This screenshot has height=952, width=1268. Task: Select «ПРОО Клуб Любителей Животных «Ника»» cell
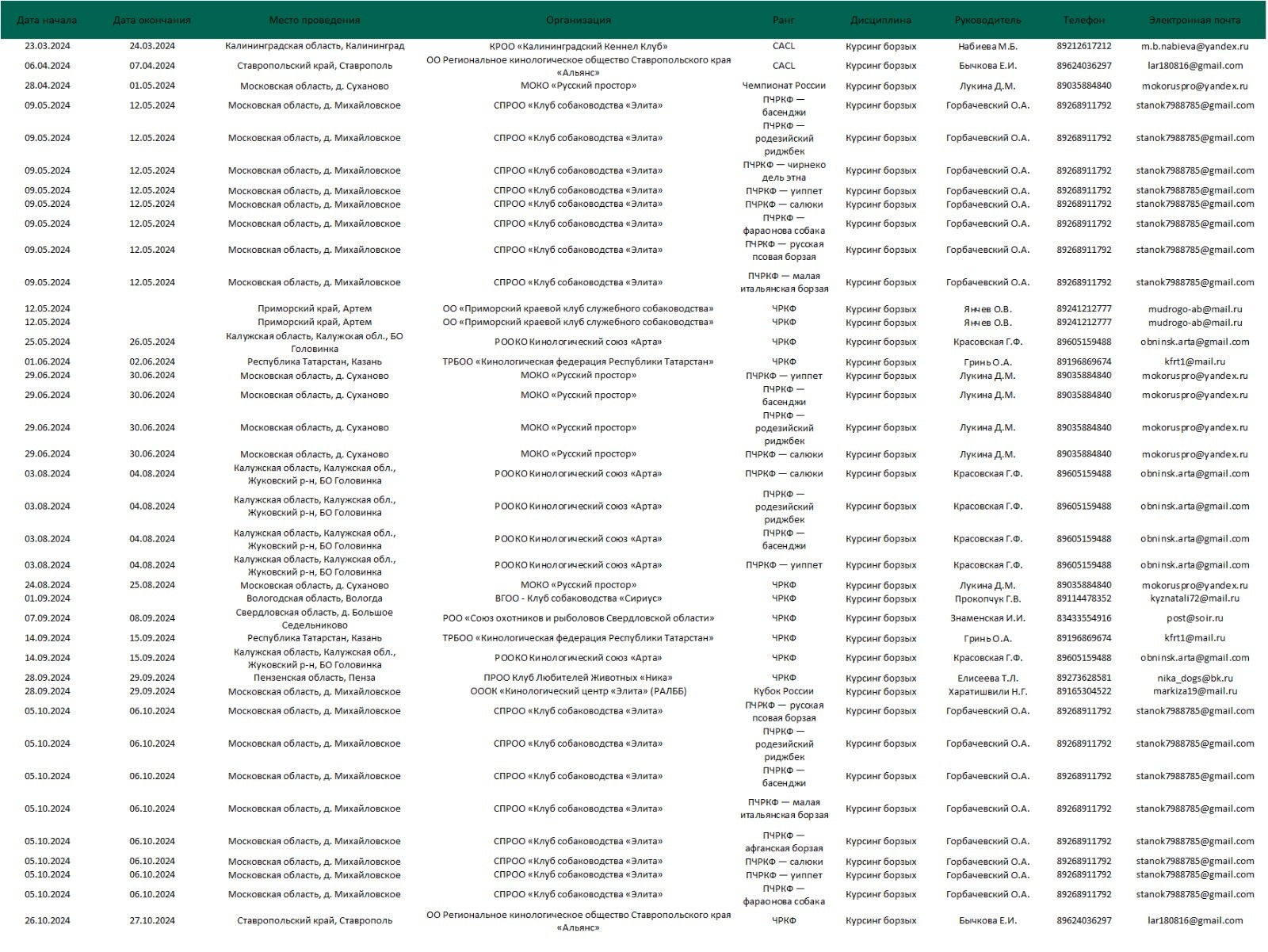pos(579,678)
